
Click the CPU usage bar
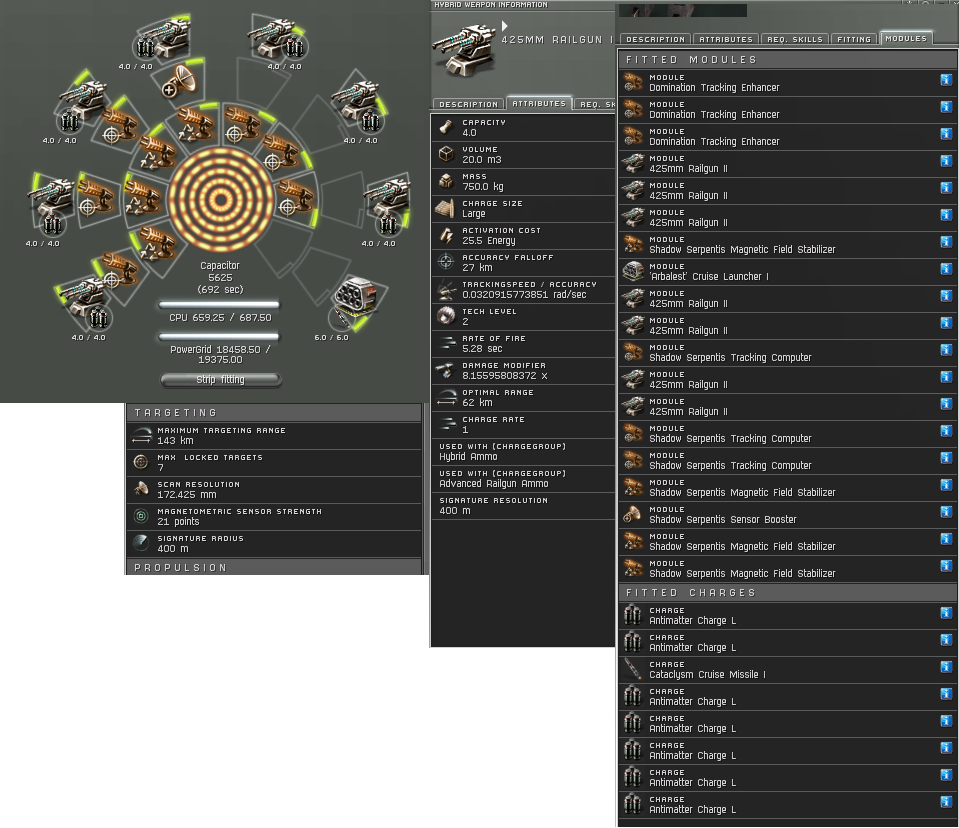point(219,304)
